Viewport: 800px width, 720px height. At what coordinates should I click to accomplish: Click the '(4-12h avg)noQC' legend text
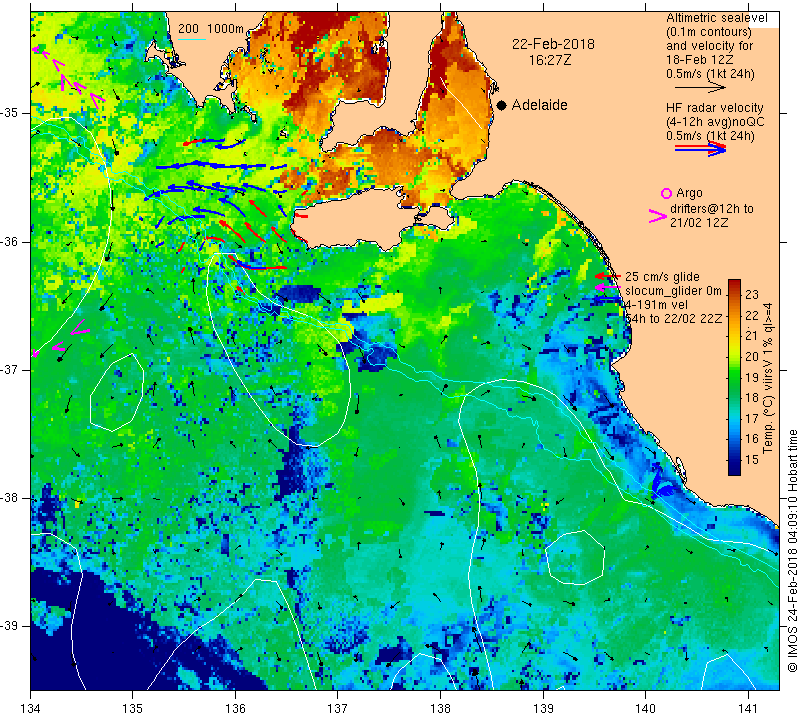(715, 121)
